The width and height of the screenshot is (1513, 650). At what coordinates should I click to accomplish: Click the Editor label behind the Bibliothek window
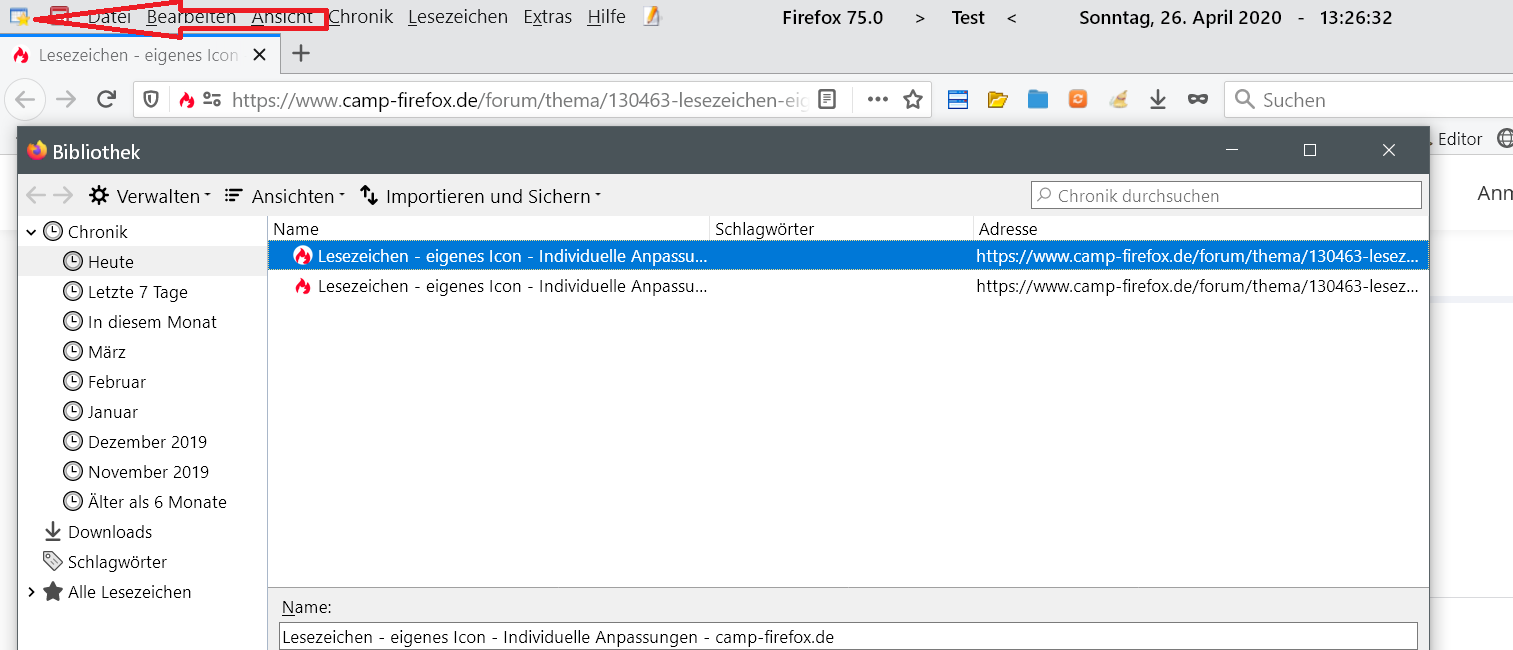1460,139
